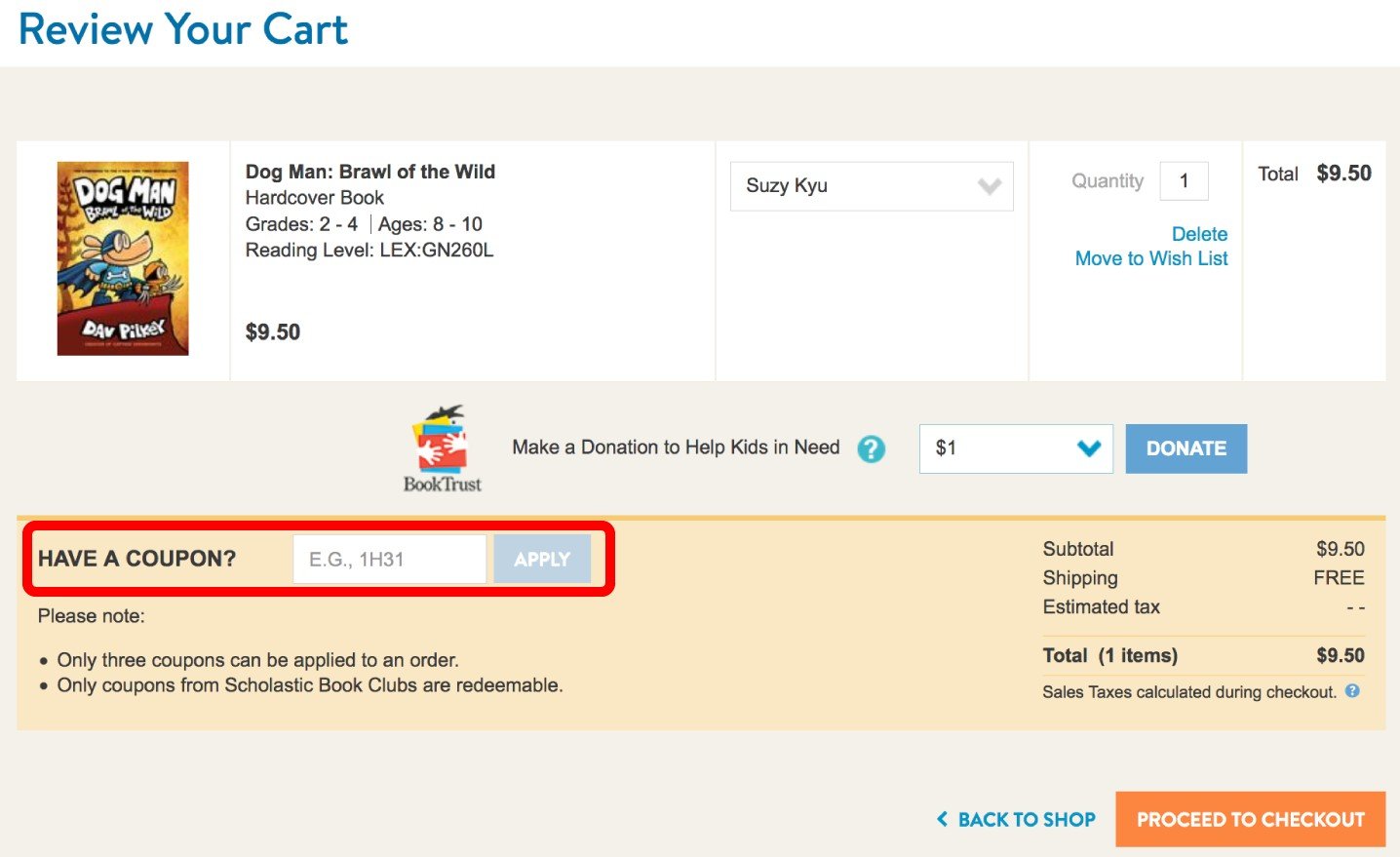Open the Dog Man book cover image

point(123,258)
